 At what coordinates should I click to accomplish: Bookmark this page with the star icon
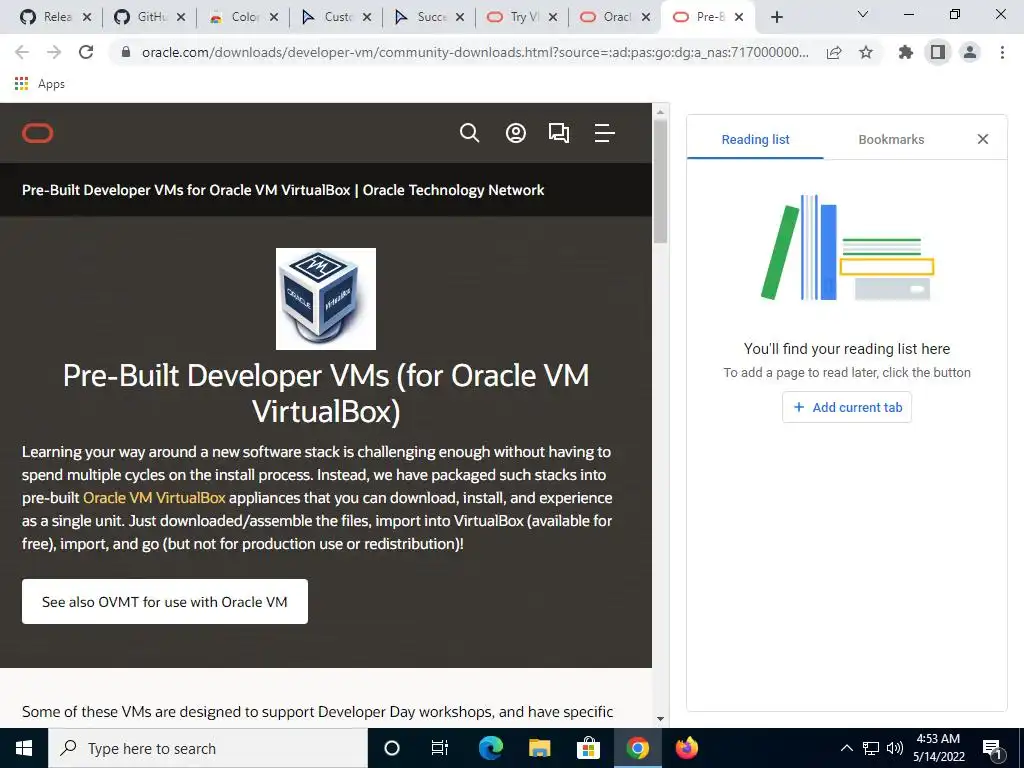click(x=866, y=52)
